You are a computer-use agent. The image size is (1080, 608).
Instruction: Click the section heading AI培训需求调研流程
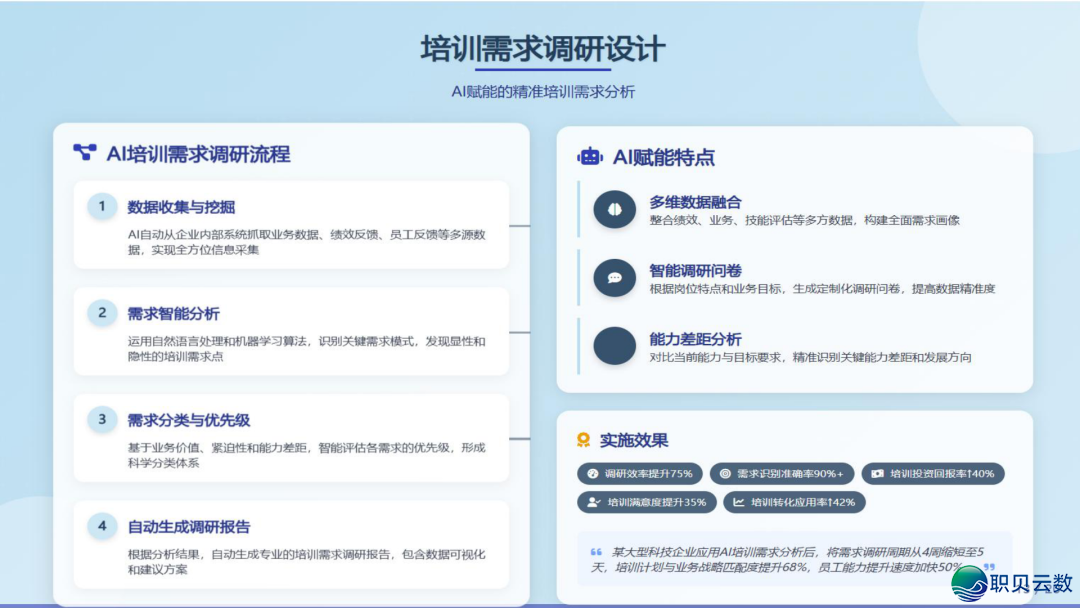pyautogui.click(x=198, y=154)
